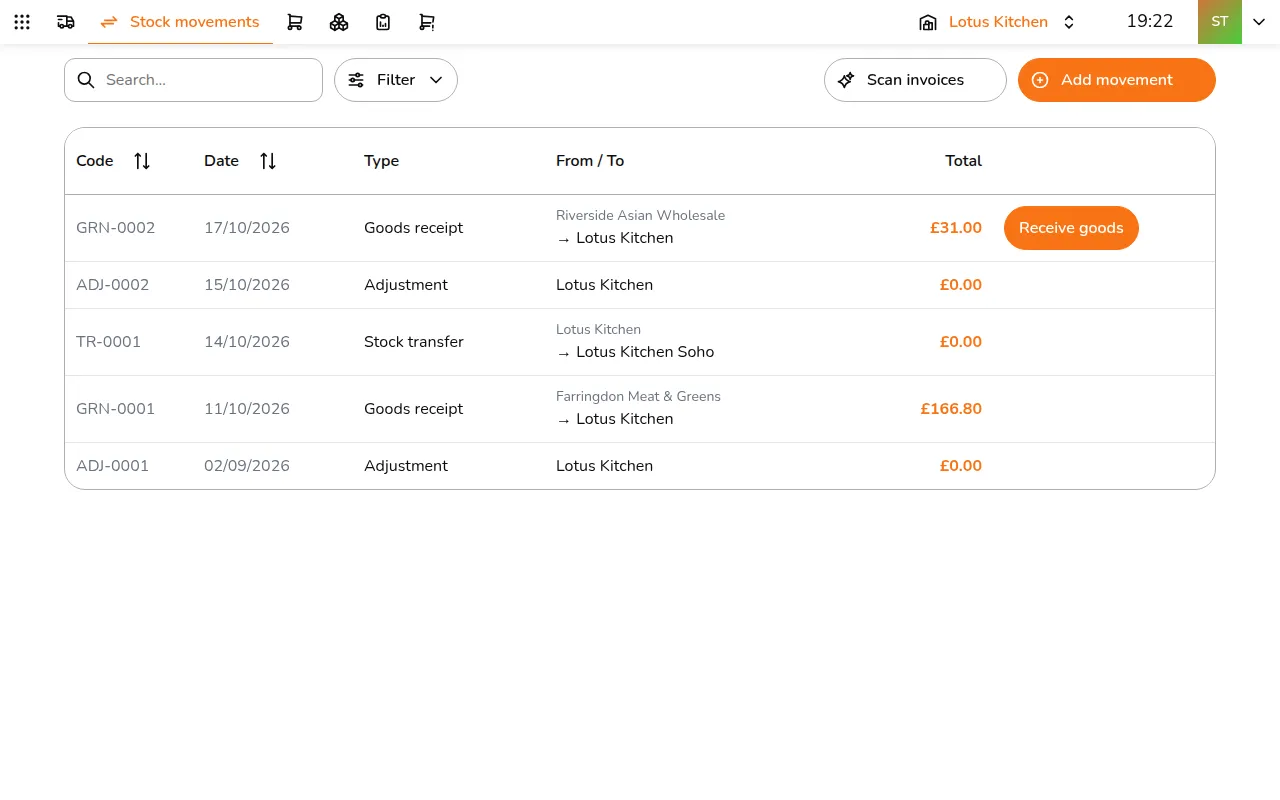This screenshot has height=800, width=1280.
Task: Click the Total column header
Action: click(x=964, y=161)
